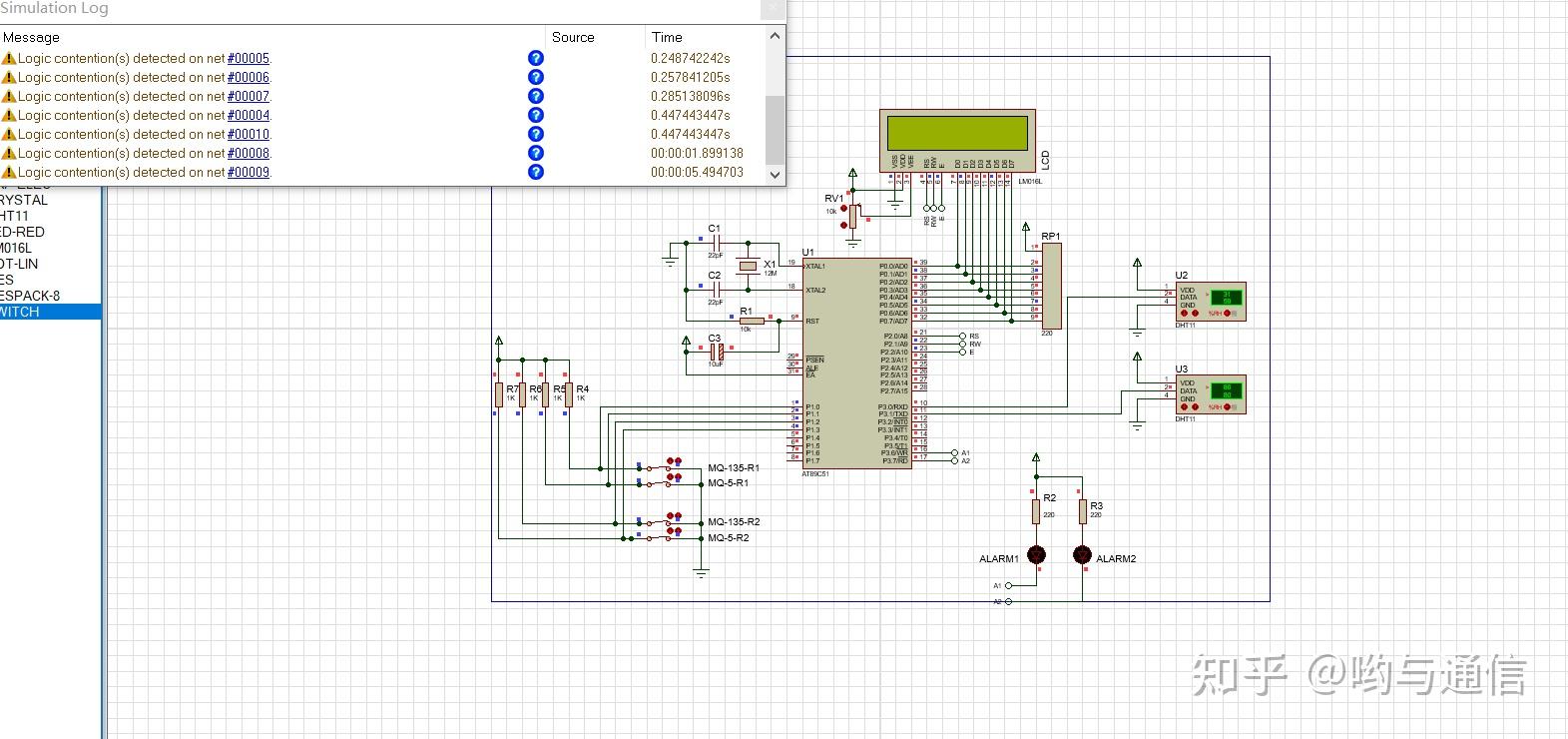Sort log by Message column header
Viewport: 1568px width, 739px height.
pyautogui.click(x=271, y=37)
